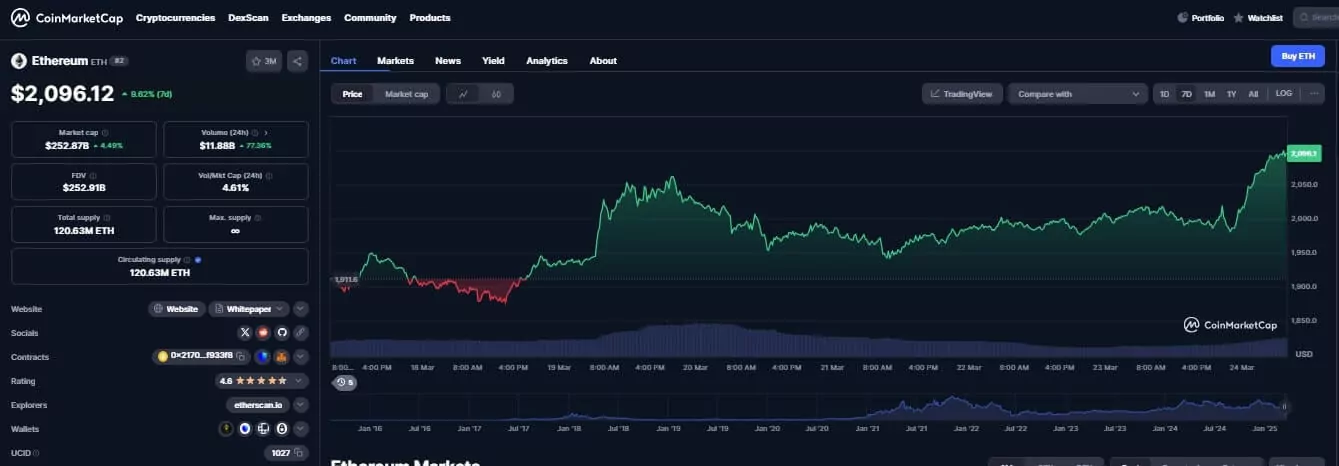Adjust the historical range selector handle
This screenshot has height=466, width=1339.
tap(1284, 407)
